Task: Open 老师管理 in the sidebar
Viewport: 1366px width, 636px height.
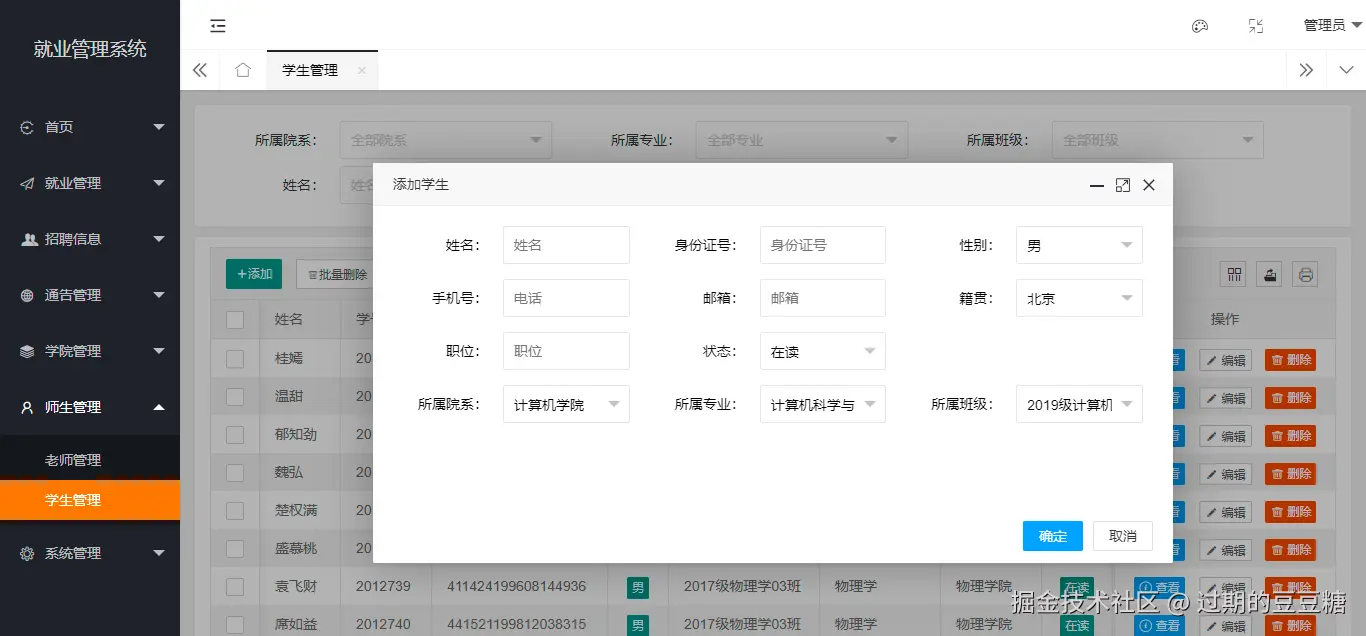Action: click(90, 460)
